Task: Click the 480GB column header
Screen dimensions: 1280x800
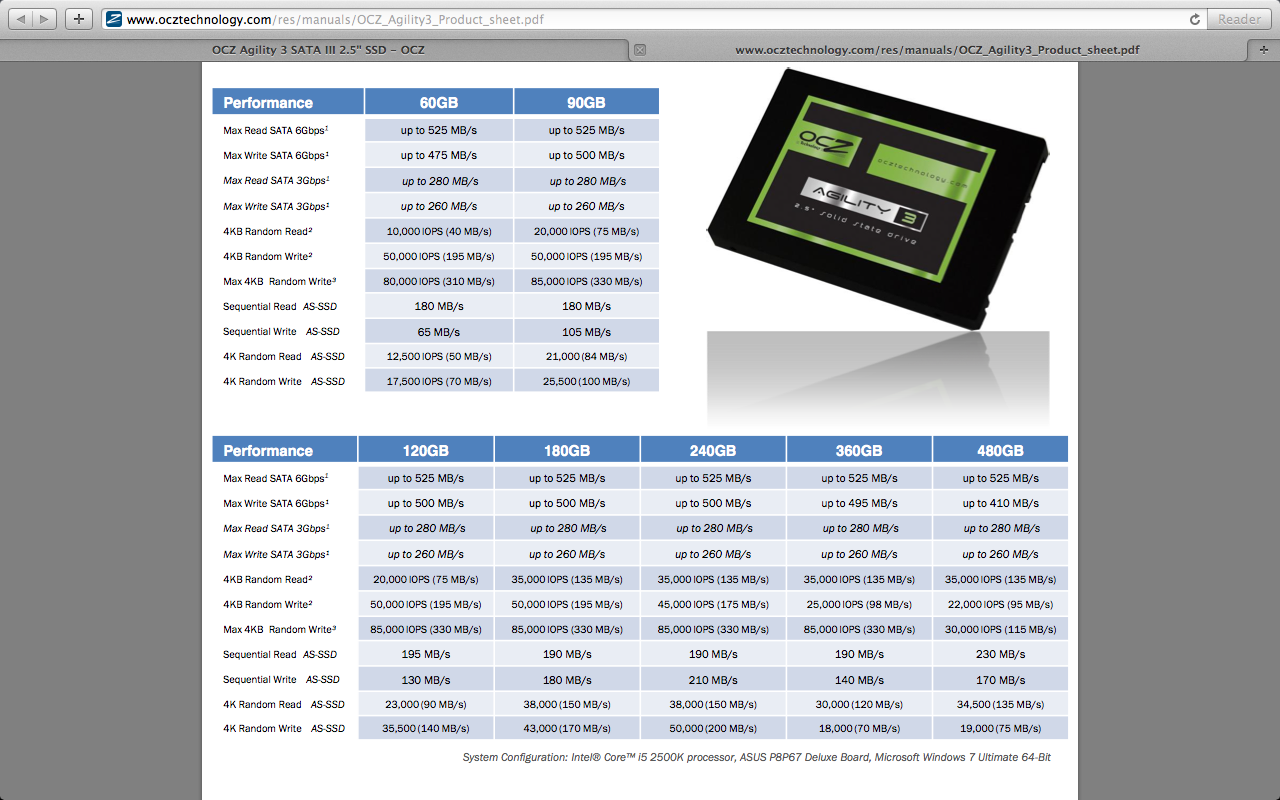Action: [x=1000, y=450]
